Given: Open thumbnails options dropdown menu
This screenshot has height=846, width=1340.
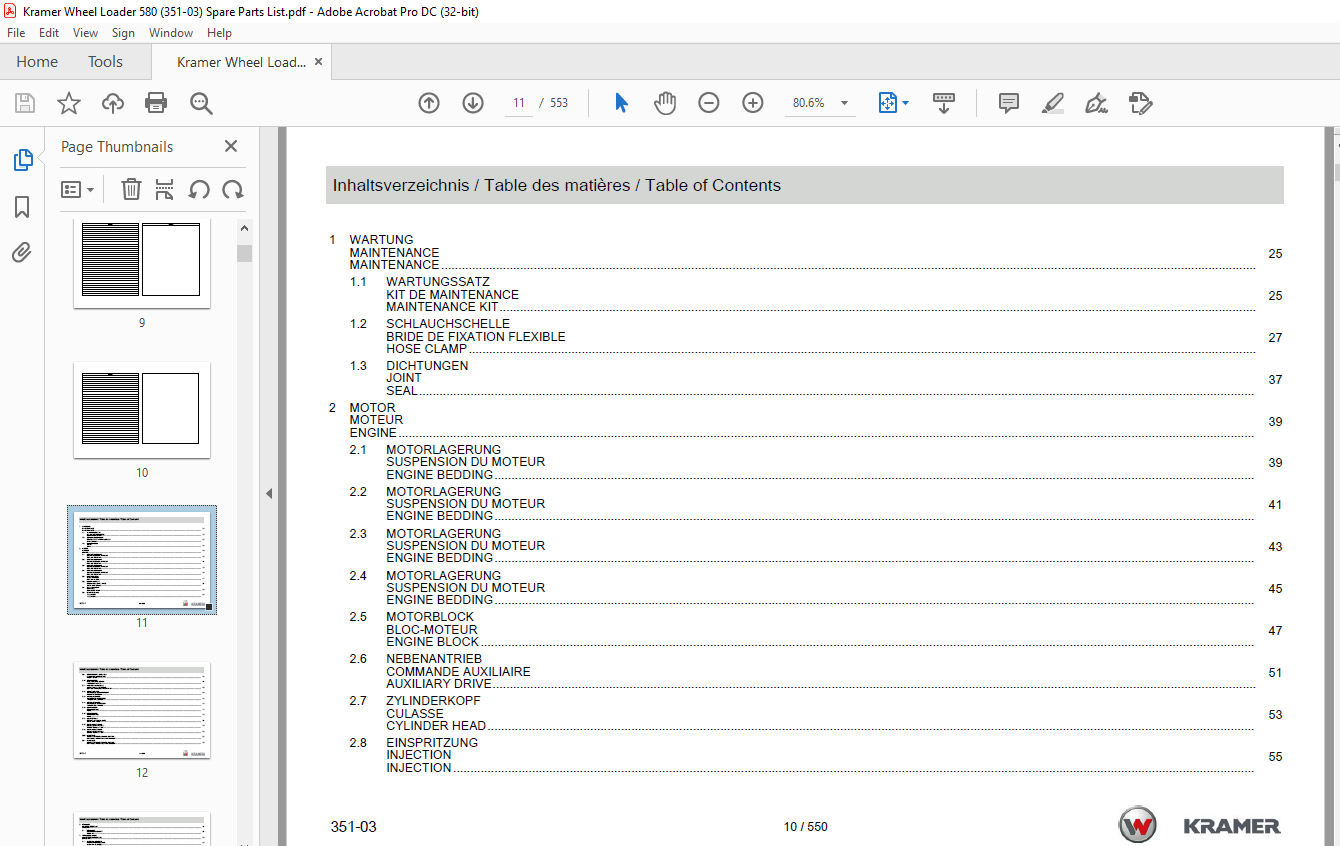Looking at the screenshot, I should (77, 189).
